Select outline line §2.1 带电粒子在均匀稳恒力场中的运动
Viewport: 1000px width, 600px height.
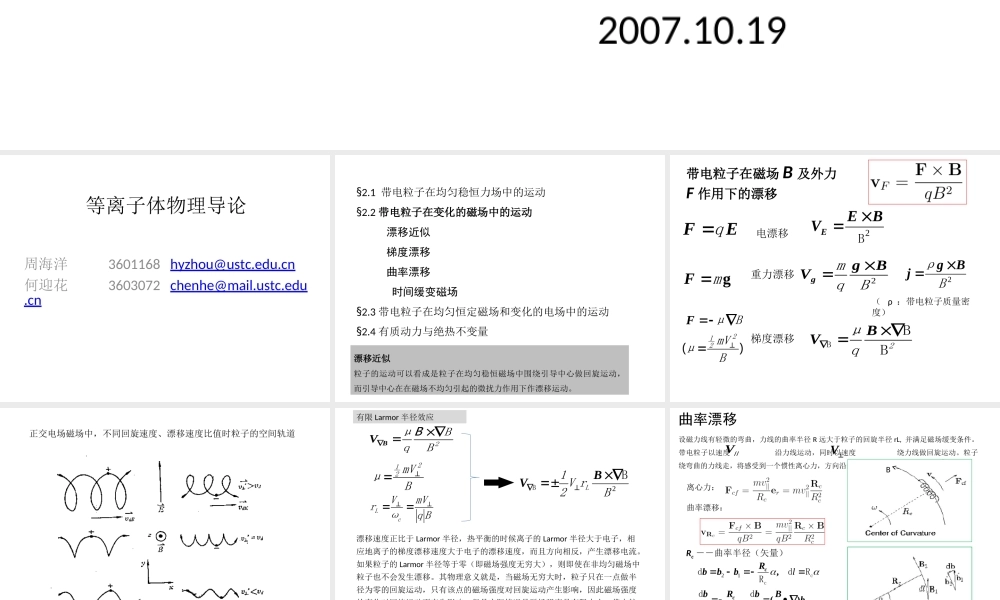451,192
